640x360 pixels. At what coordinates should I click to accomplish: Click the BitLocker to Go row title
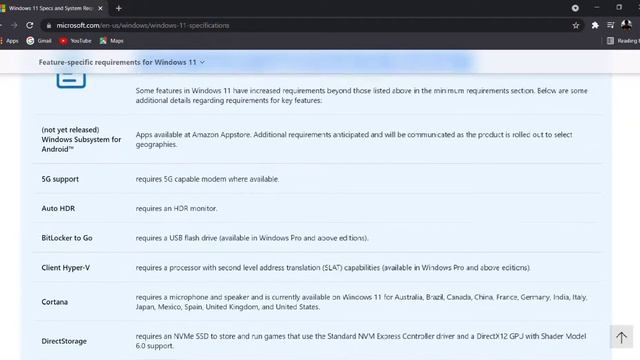pos(67,238)
